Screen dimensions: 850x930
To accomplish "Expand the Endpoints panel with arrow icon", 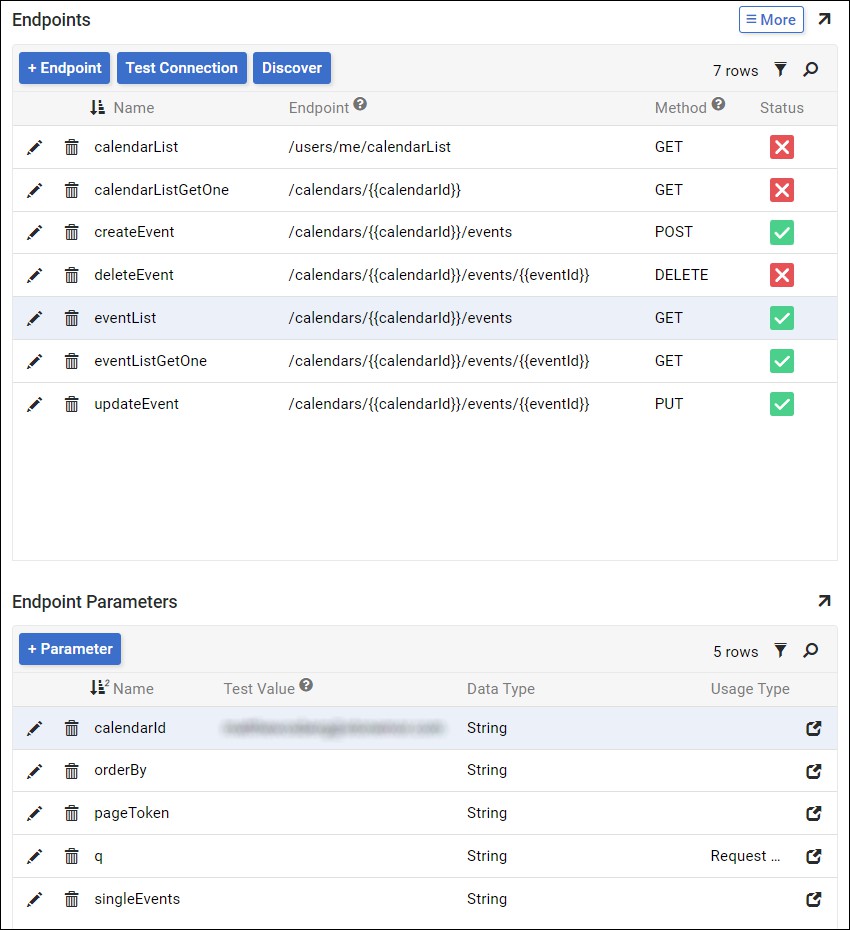I will point(824,19).
